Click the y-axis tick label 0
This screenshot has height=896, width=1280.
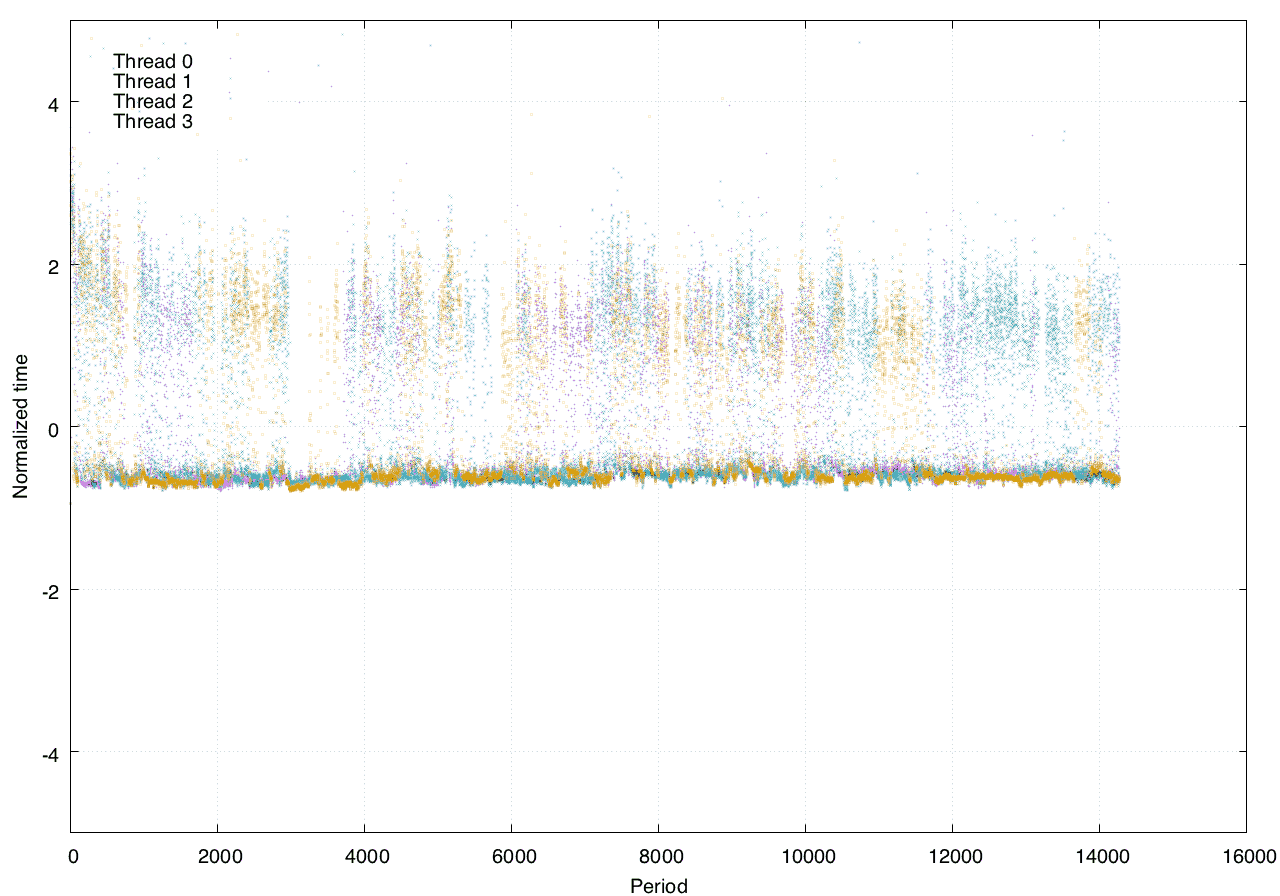51,428
